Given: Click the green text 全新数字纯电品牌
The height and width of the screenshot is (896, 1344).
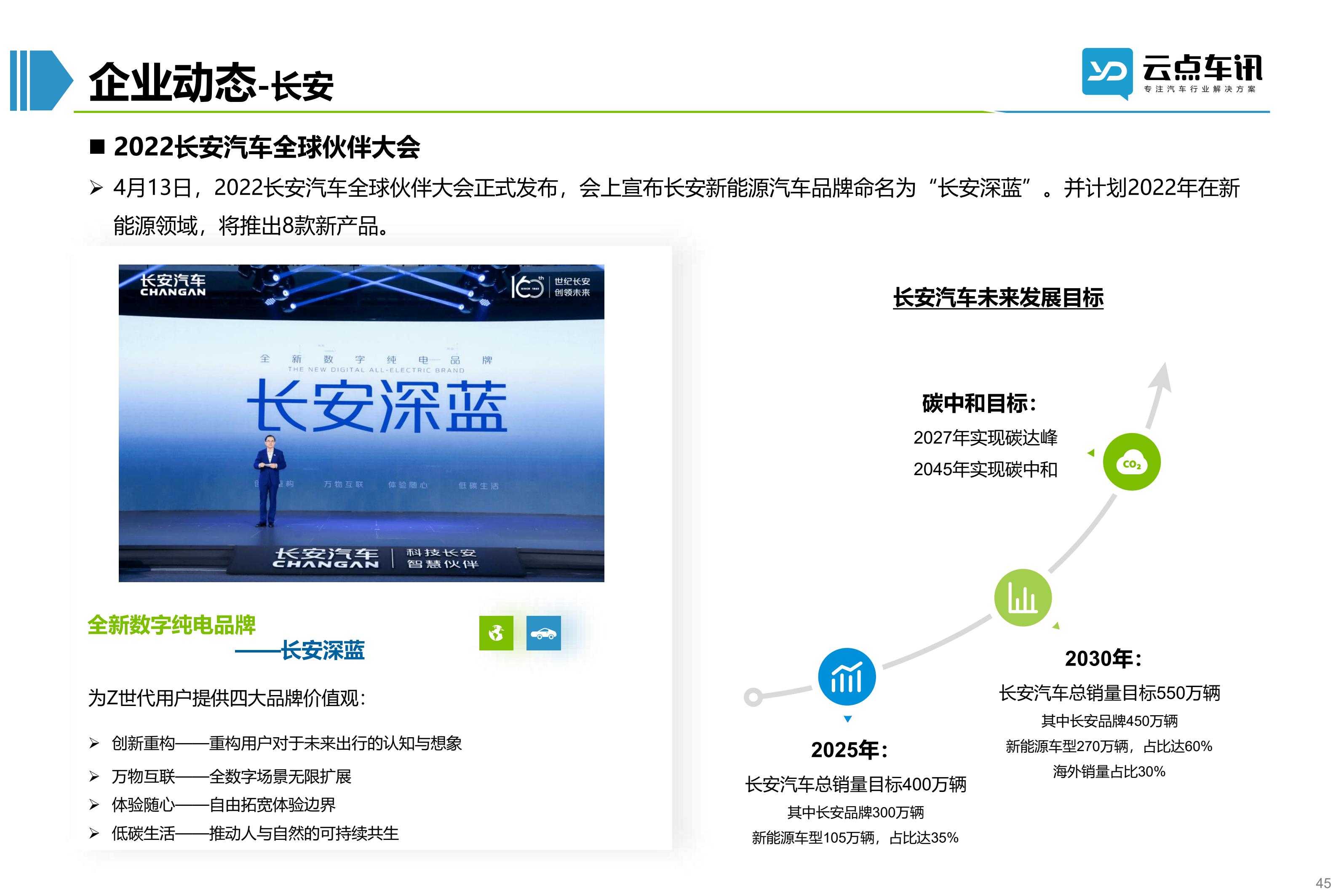Looking at the screenshot, I should click(x=171, y=625).
